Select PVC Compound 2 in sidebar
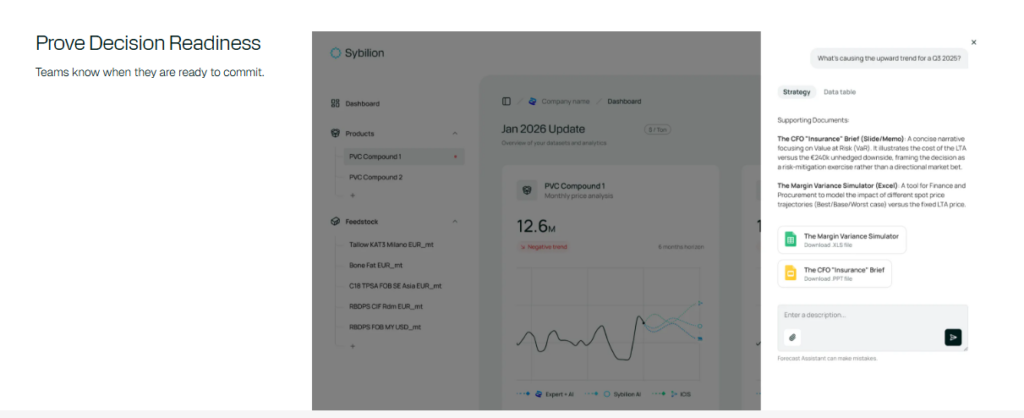 click(375, 177)
